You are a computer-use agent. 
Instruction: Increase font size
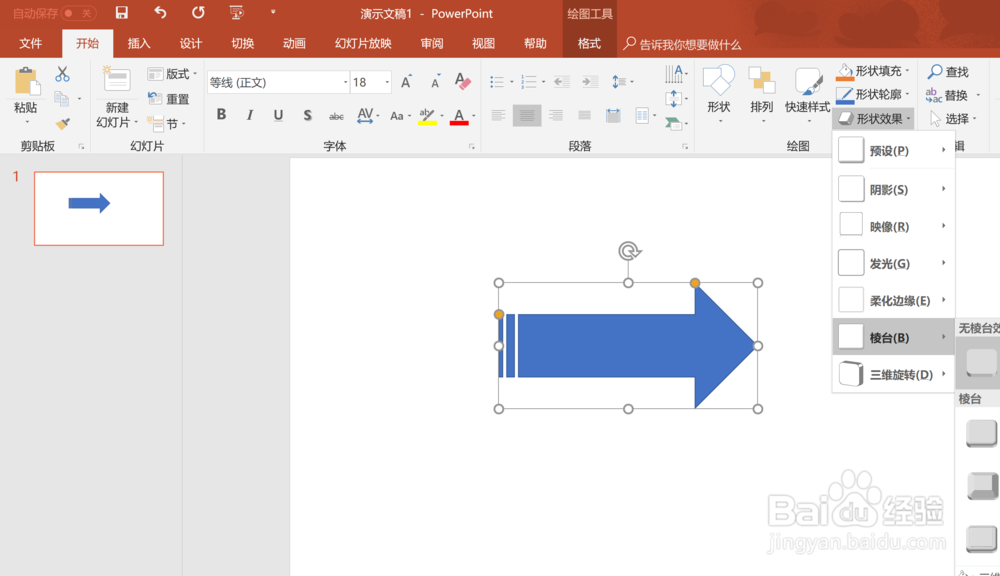coord(406,82)
